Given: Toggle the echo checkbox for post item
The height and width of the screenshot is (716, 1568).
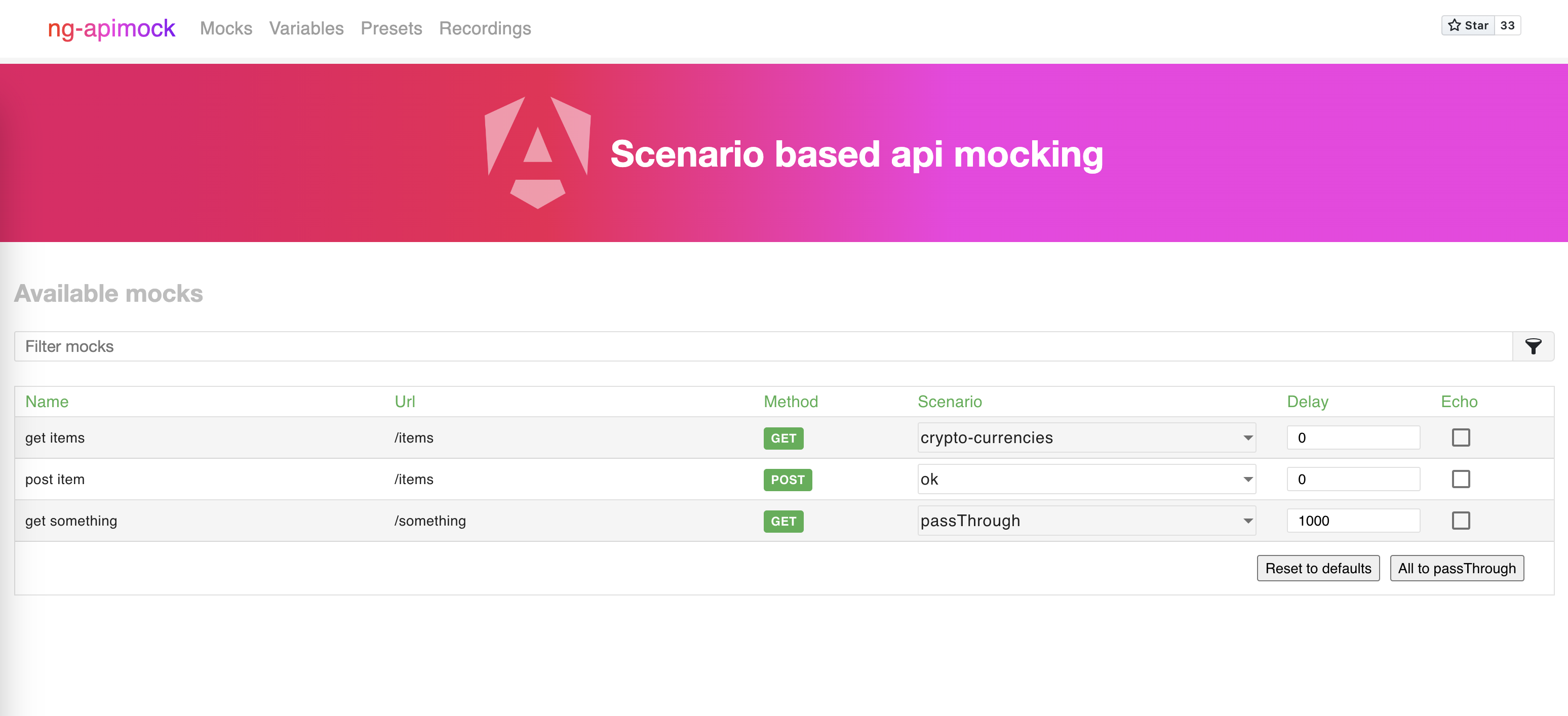Looking at the screenshot, I should [1460, 479].
